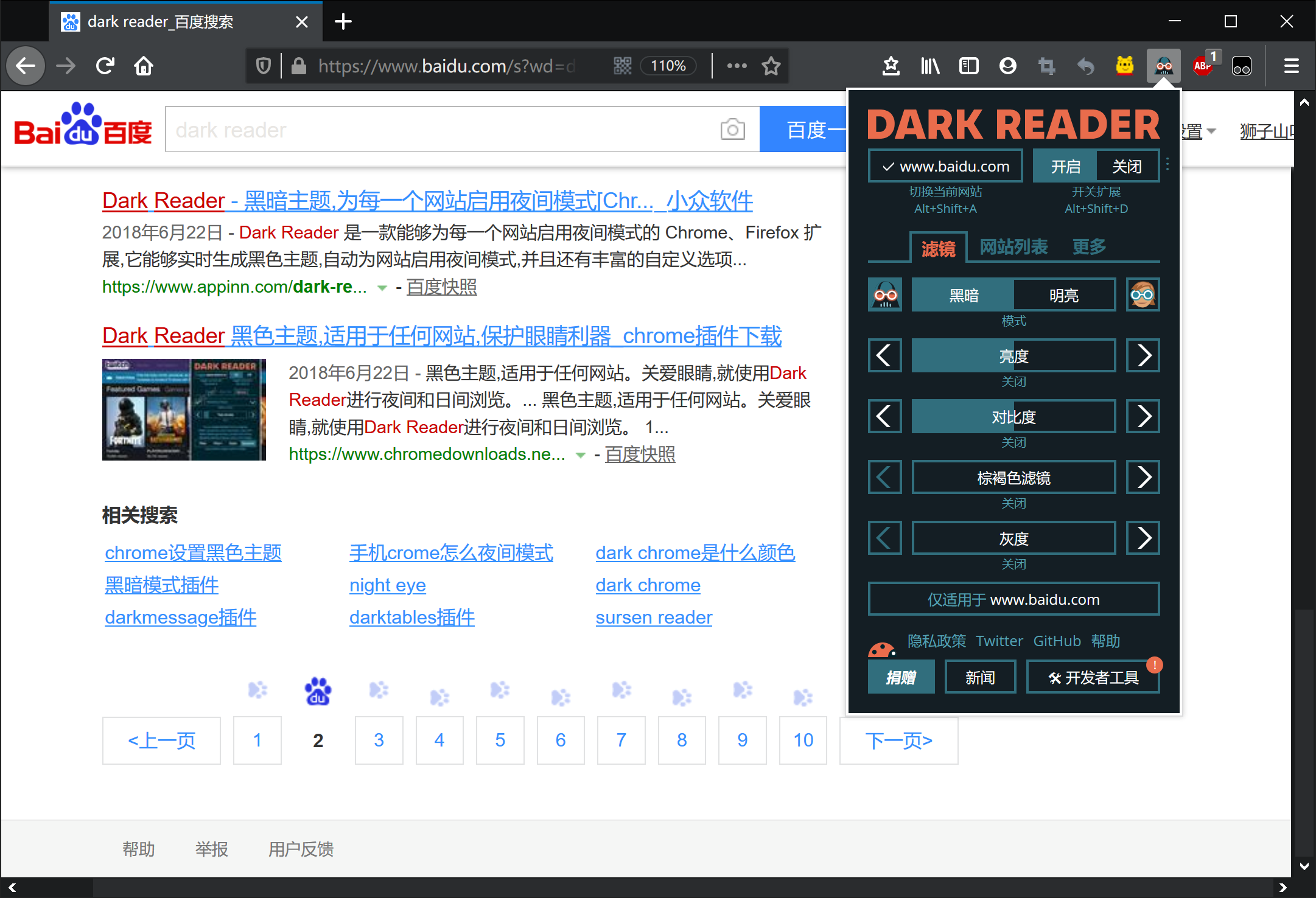Decrease 对比度 contrast with left arrow
The width and height of the screenshot is (1316, 898).
click(885, 417)
